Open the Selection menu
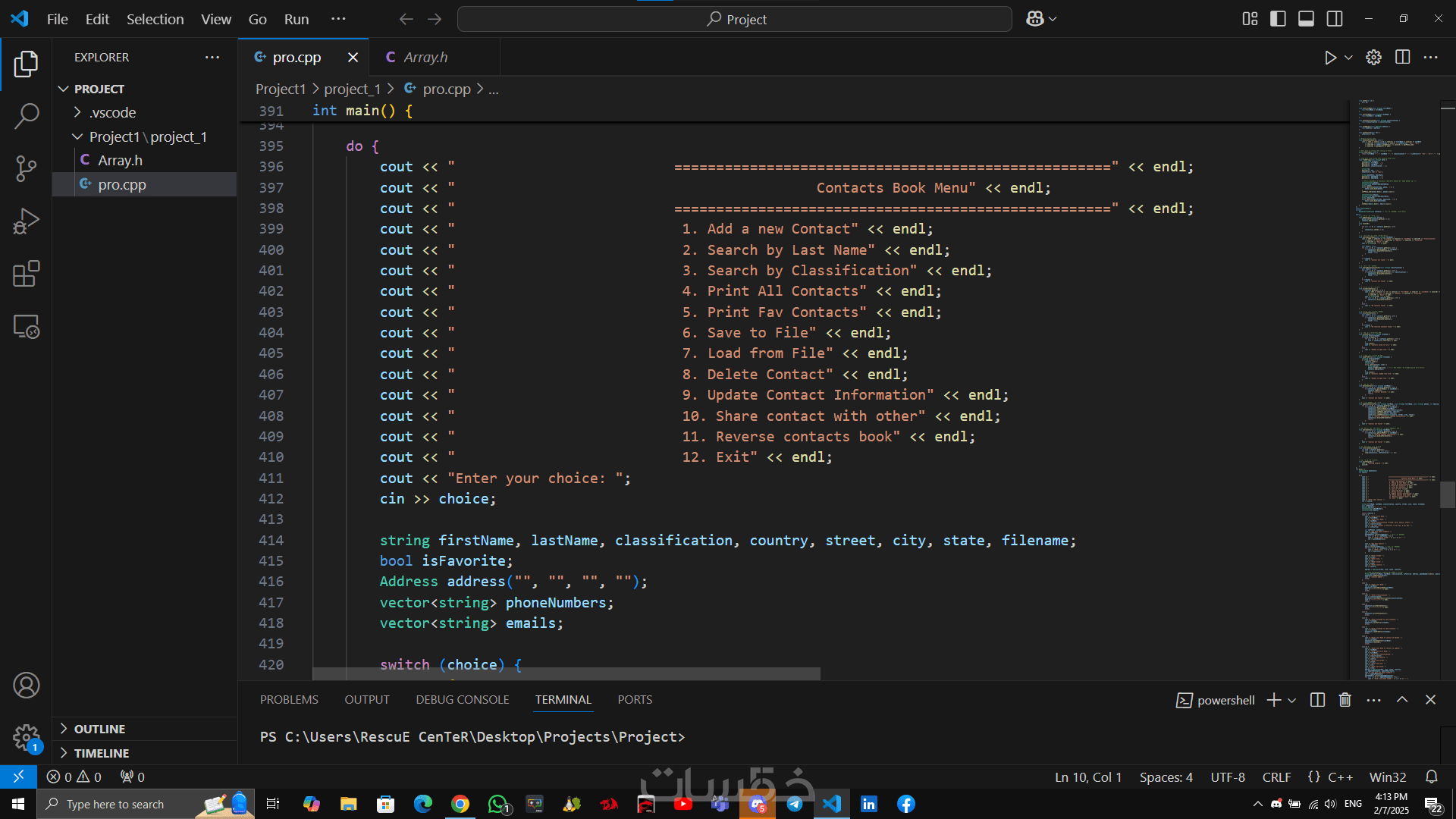Image resolution: width=1456 pixels, height=819 pixels. (155, 19)
